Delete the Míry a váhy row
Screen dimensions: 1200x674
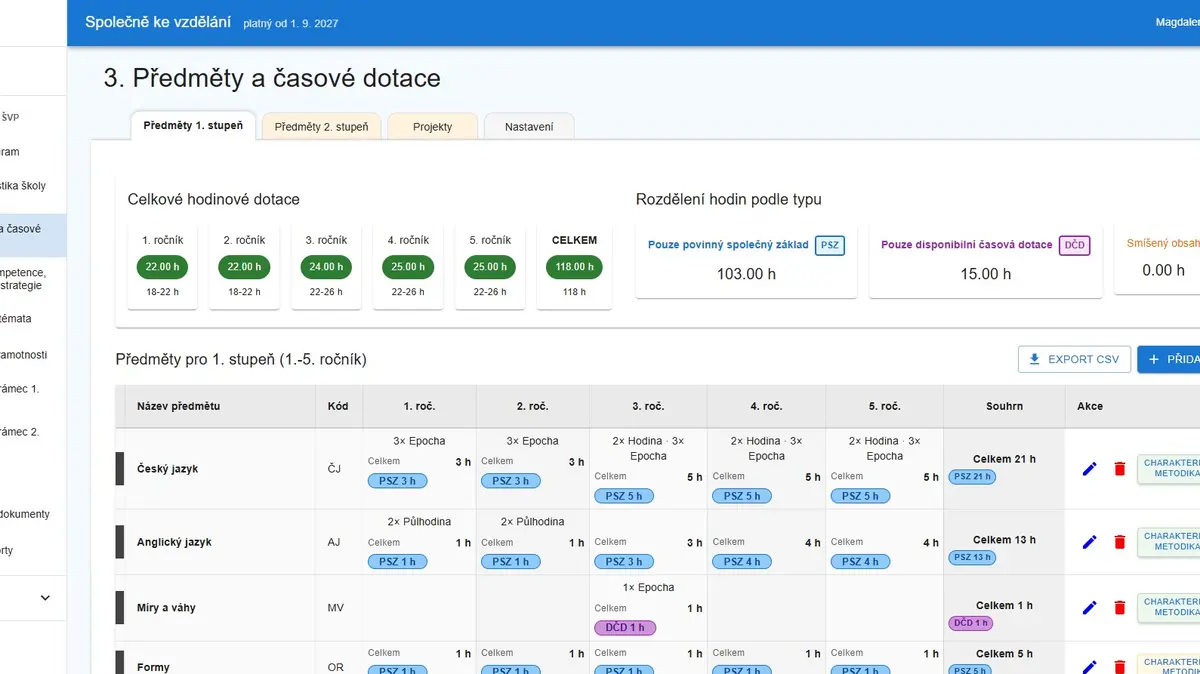pyautogui.click(x=1120, y=607)
